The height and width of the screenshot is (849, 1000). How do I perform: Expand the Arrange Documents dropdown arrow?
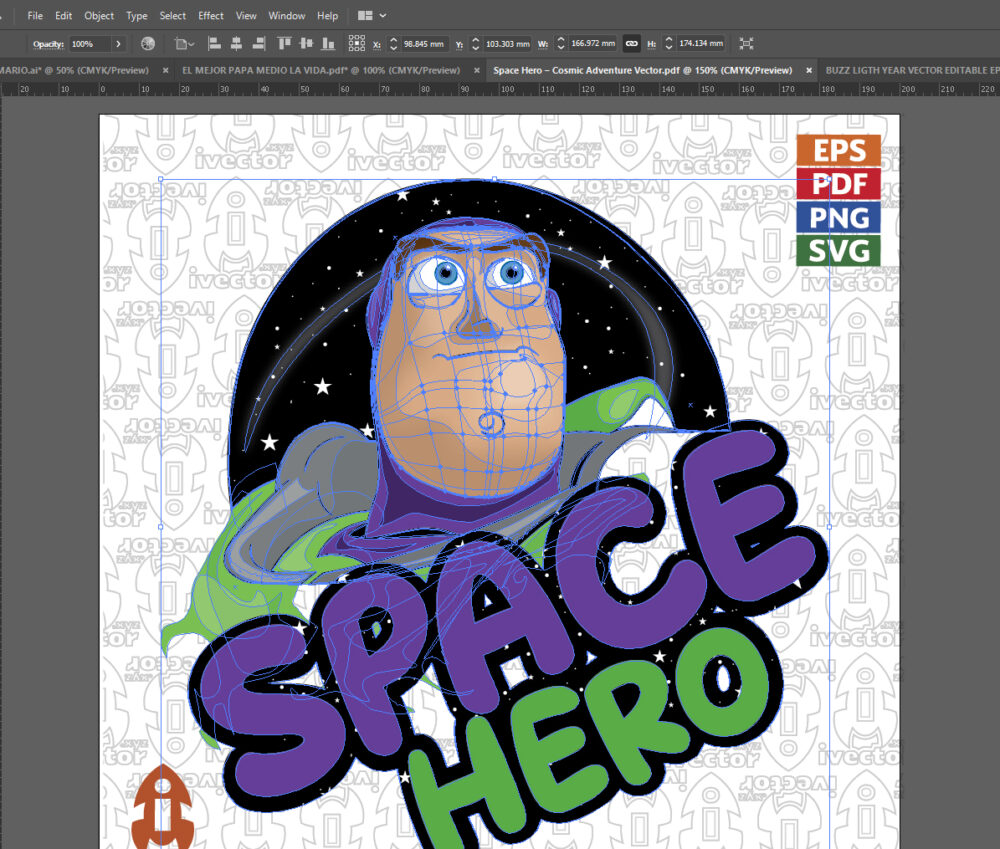pyautogui.click(x=383, y=15)
